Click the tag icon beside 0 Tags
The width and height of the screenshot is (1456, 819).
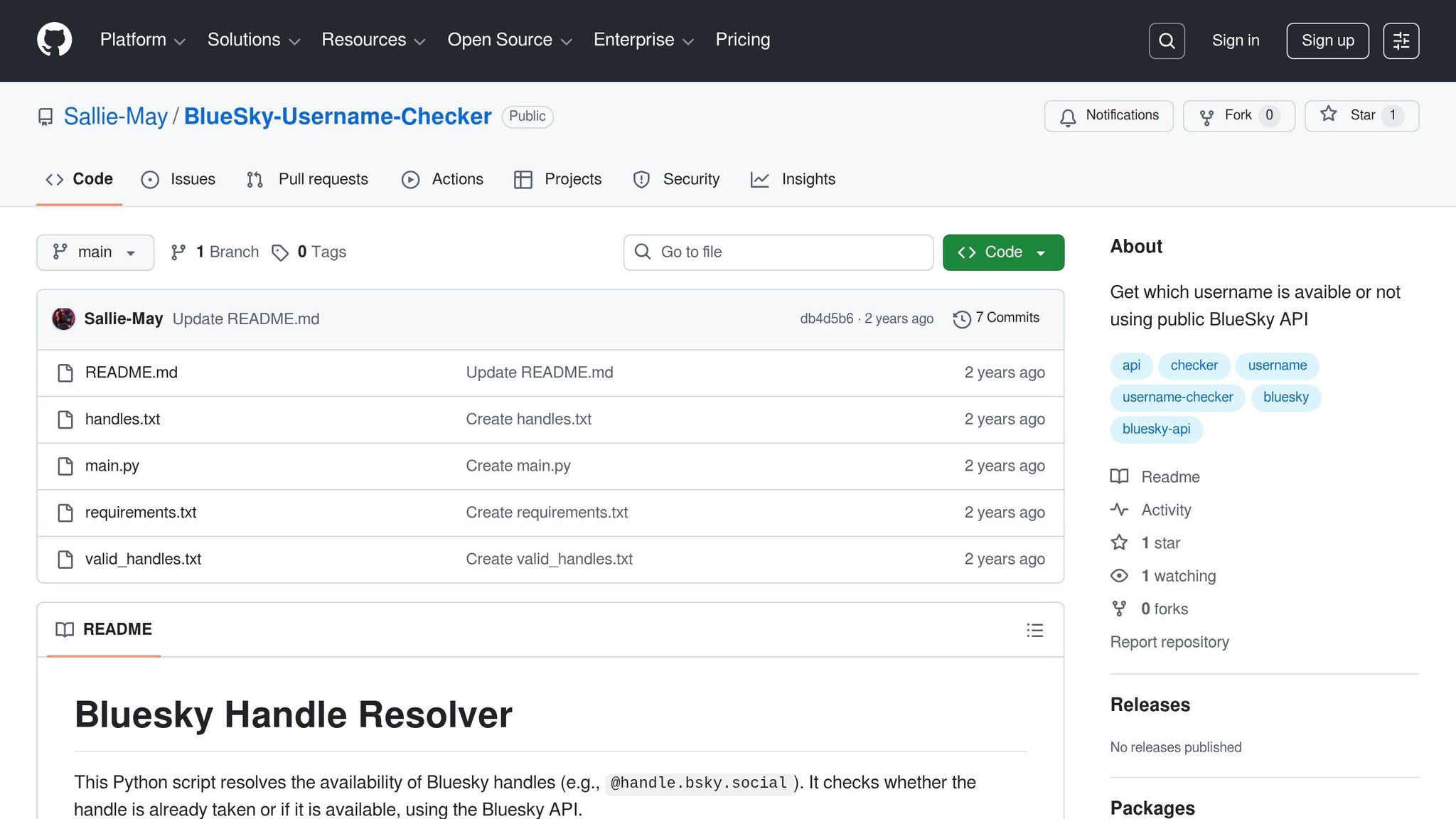[x=280, y=252]
